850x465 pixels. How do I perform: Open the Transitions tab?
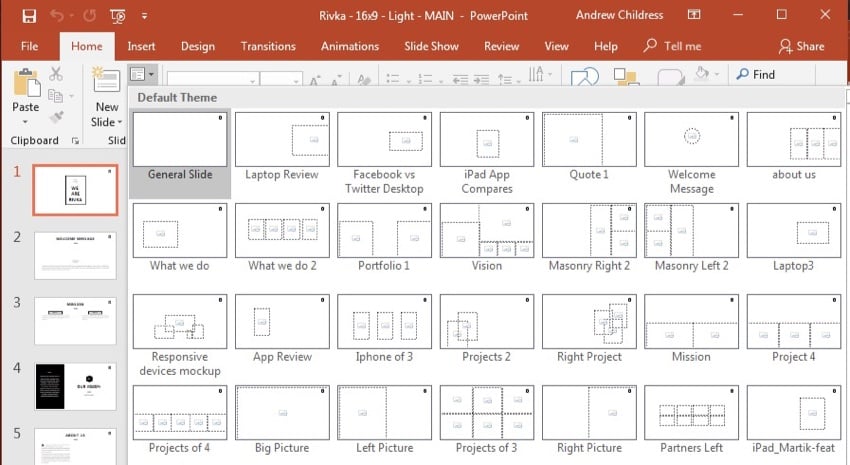(x=268, y=47)
